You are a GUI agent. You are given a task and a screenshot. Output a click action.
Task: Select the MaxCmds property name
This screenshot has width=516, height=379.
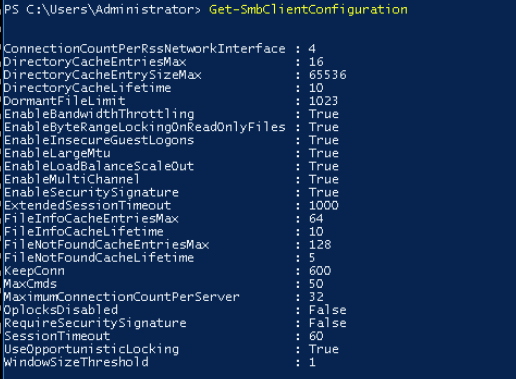click(x=30, y=284)
